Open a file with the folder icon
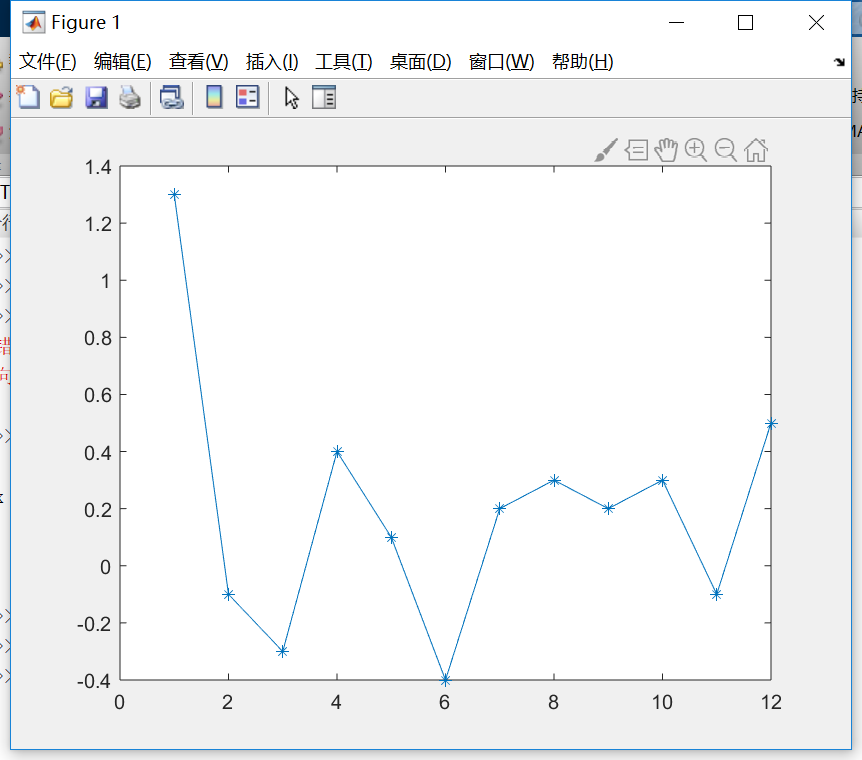This screenshot has height=760, width=862. coord(62,97)
